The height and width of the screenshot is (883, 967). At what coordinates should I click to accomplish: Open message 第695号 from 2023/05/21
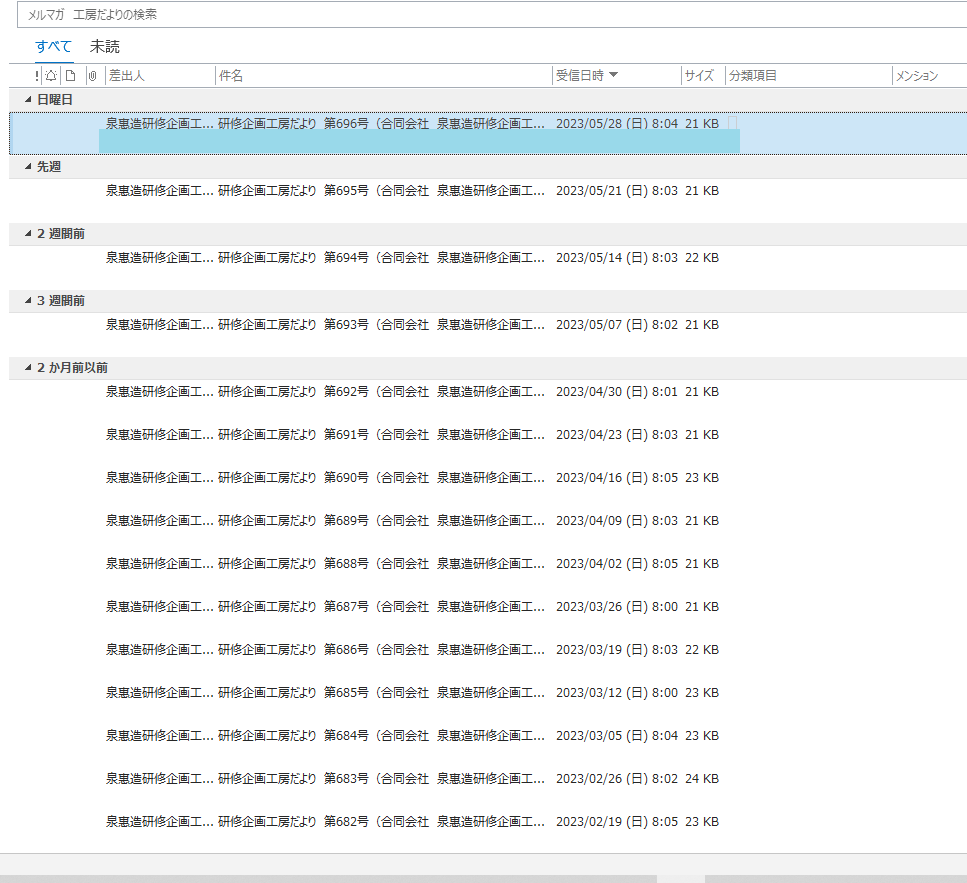pos(488,200)
